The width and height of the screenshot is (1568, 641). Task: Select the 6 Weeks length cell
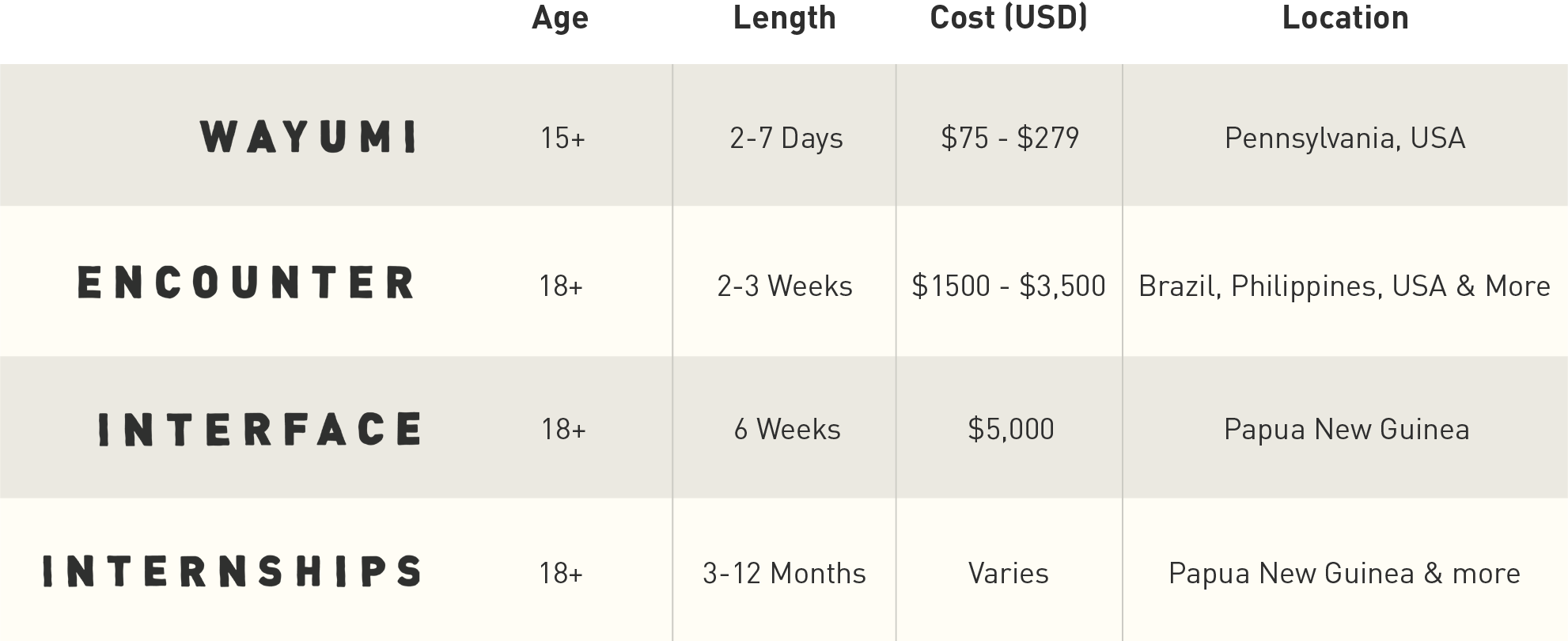click(787, 429)
